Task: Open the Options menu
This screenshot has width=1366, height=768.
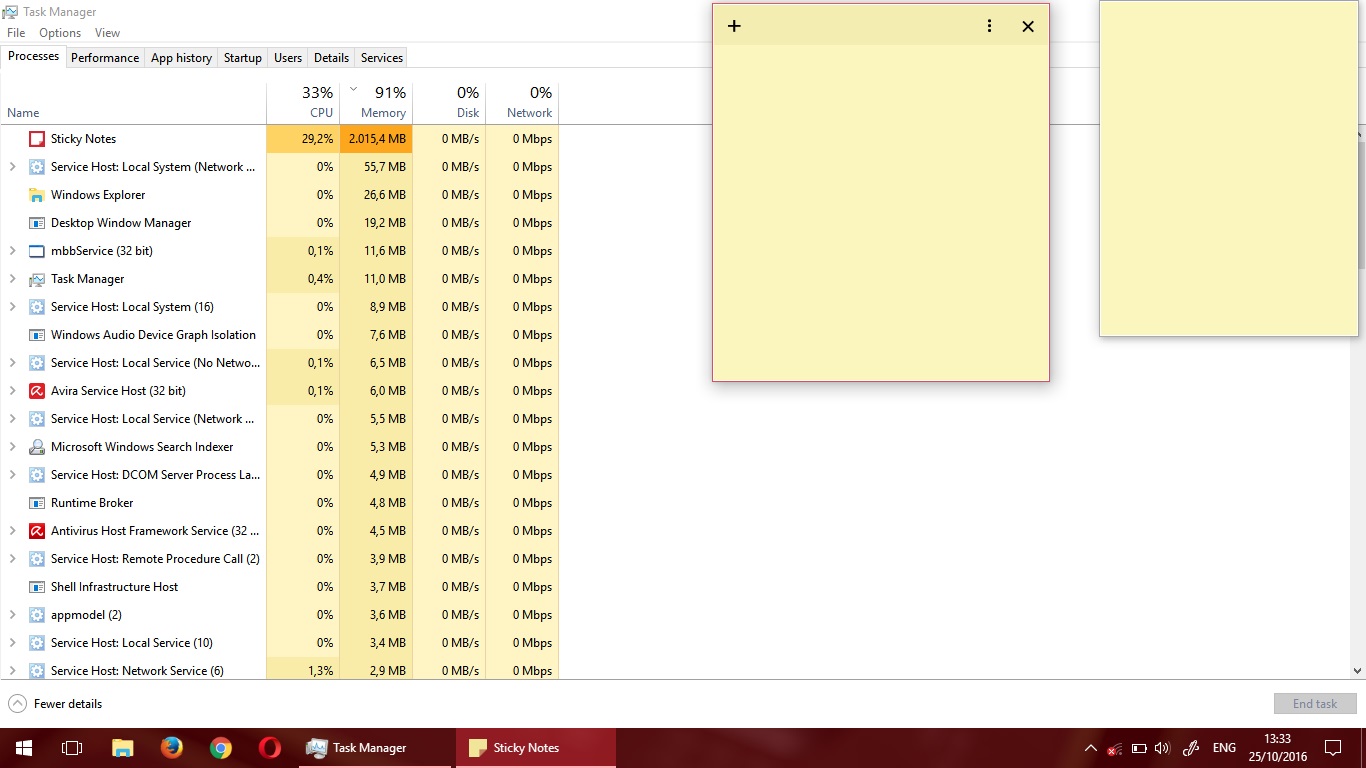Action: [60, 33]
